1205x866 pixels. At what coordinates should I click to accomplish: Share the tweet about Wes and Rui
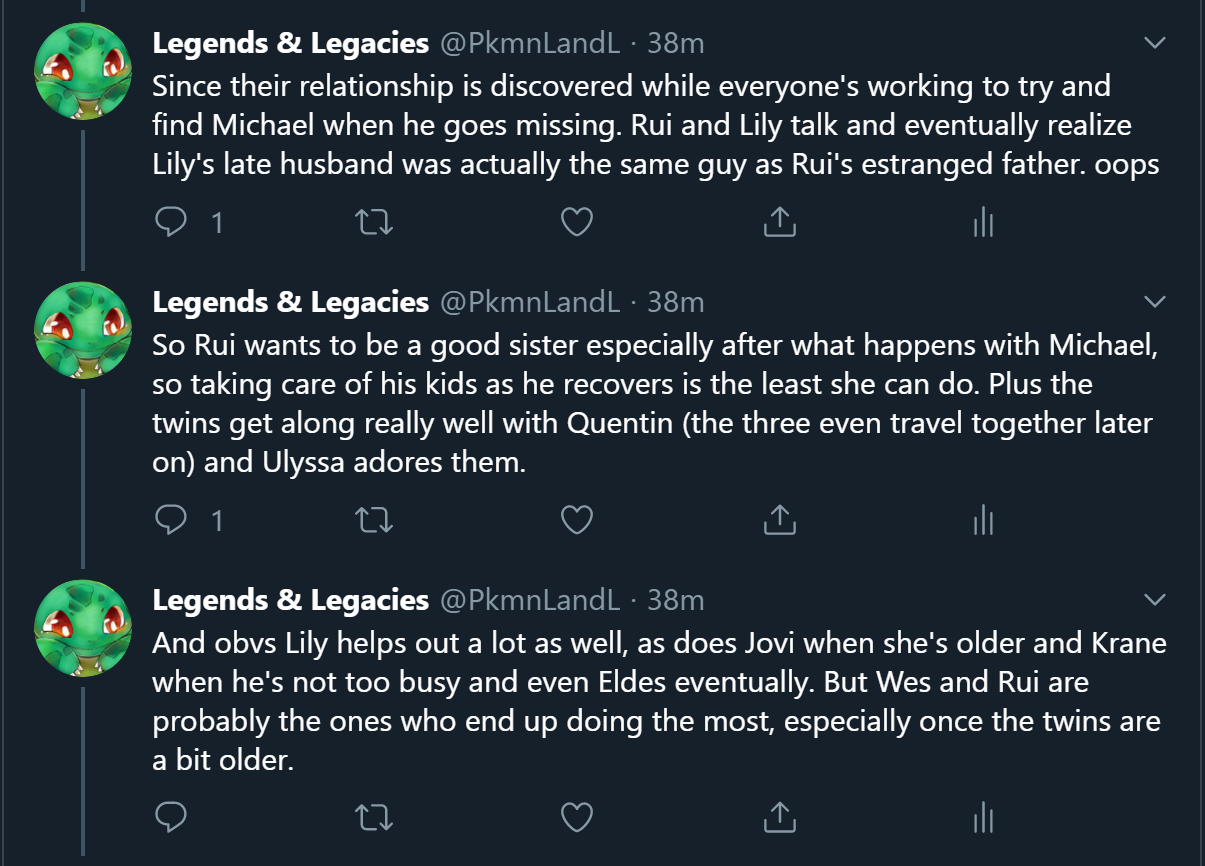tap(779, 818)
